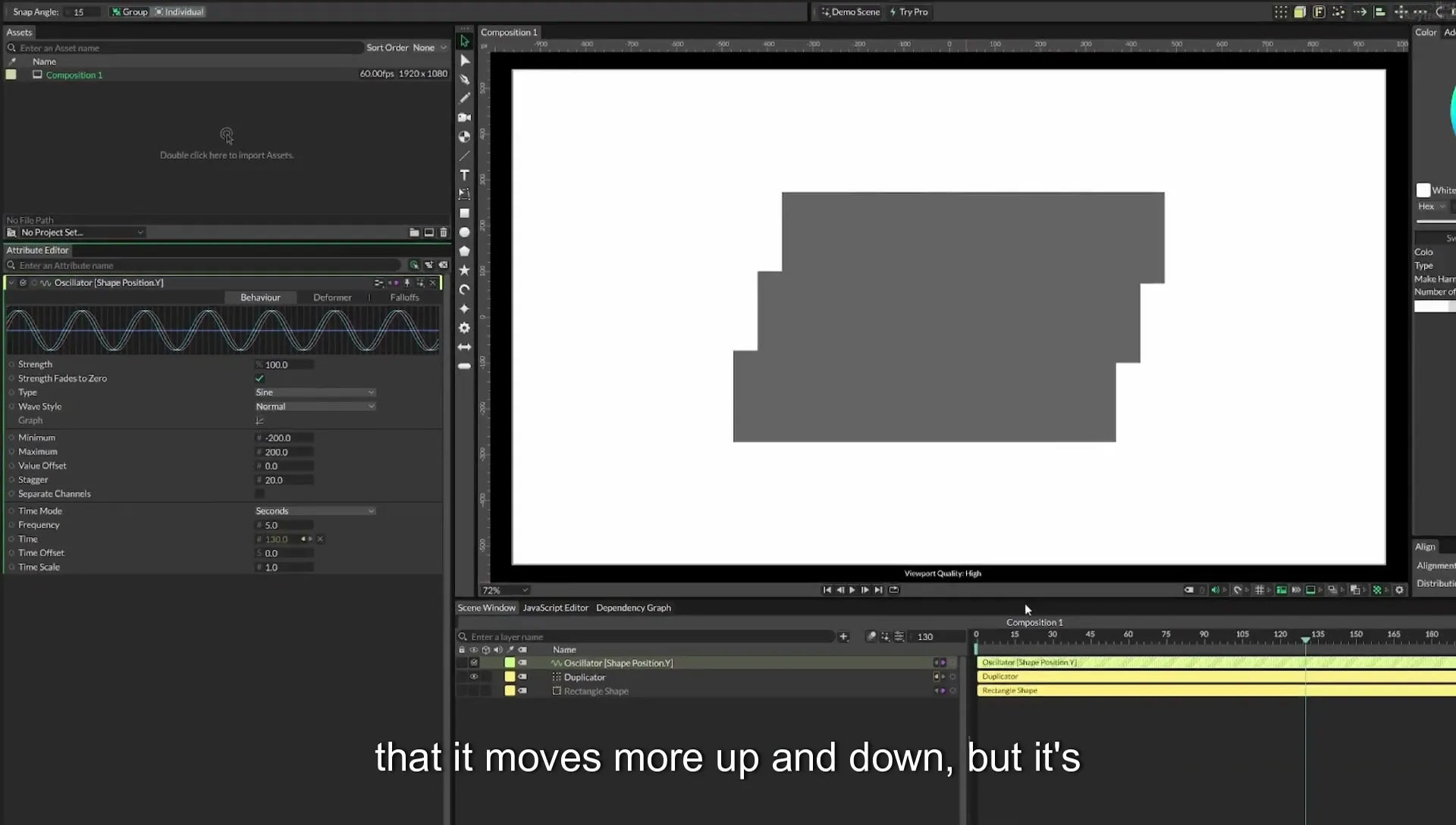Select the Pen tool in toolbar

(x=465, y=79)
